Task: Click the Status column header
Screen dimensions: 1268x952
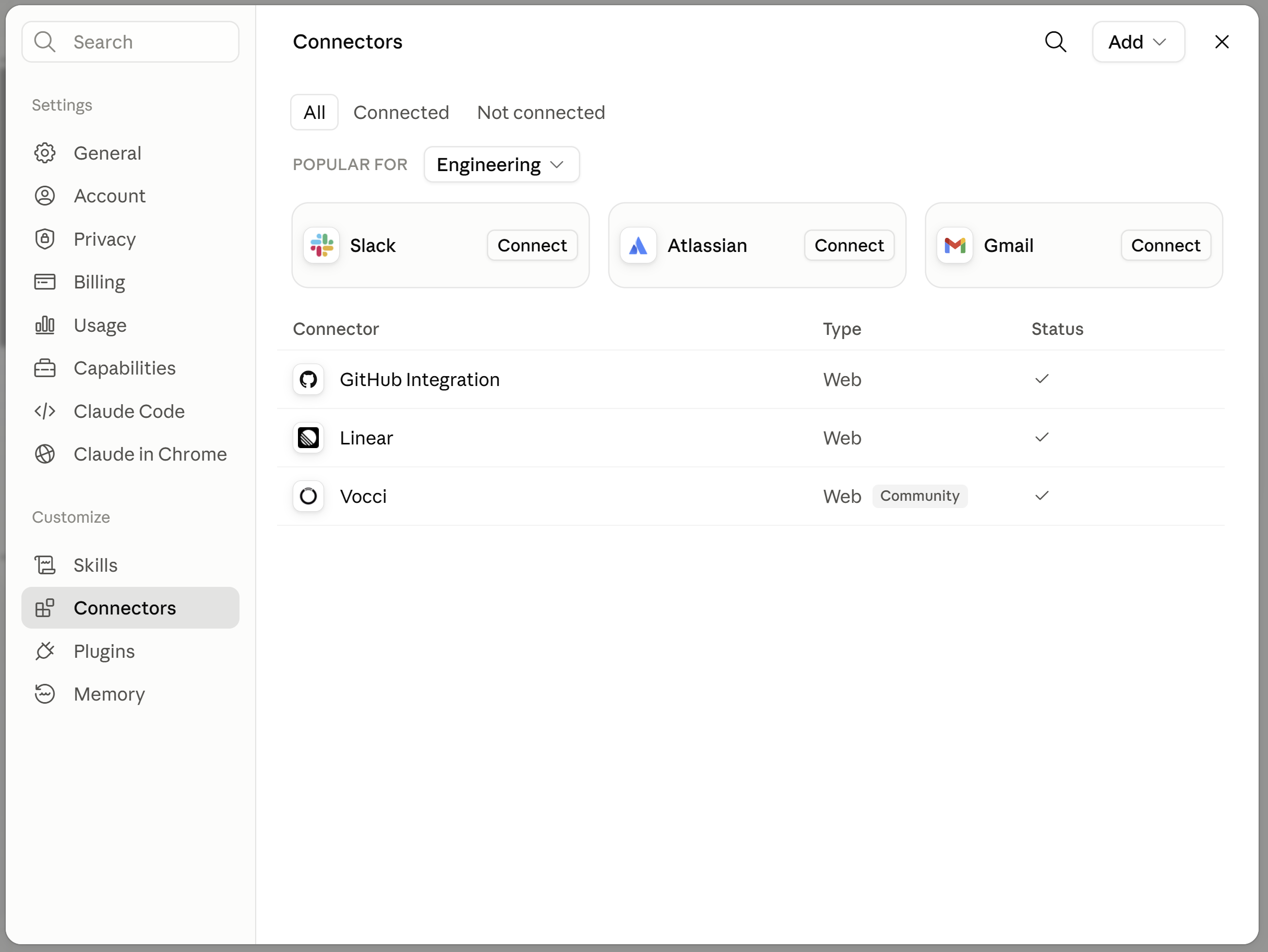Action: coord(1057,329)
